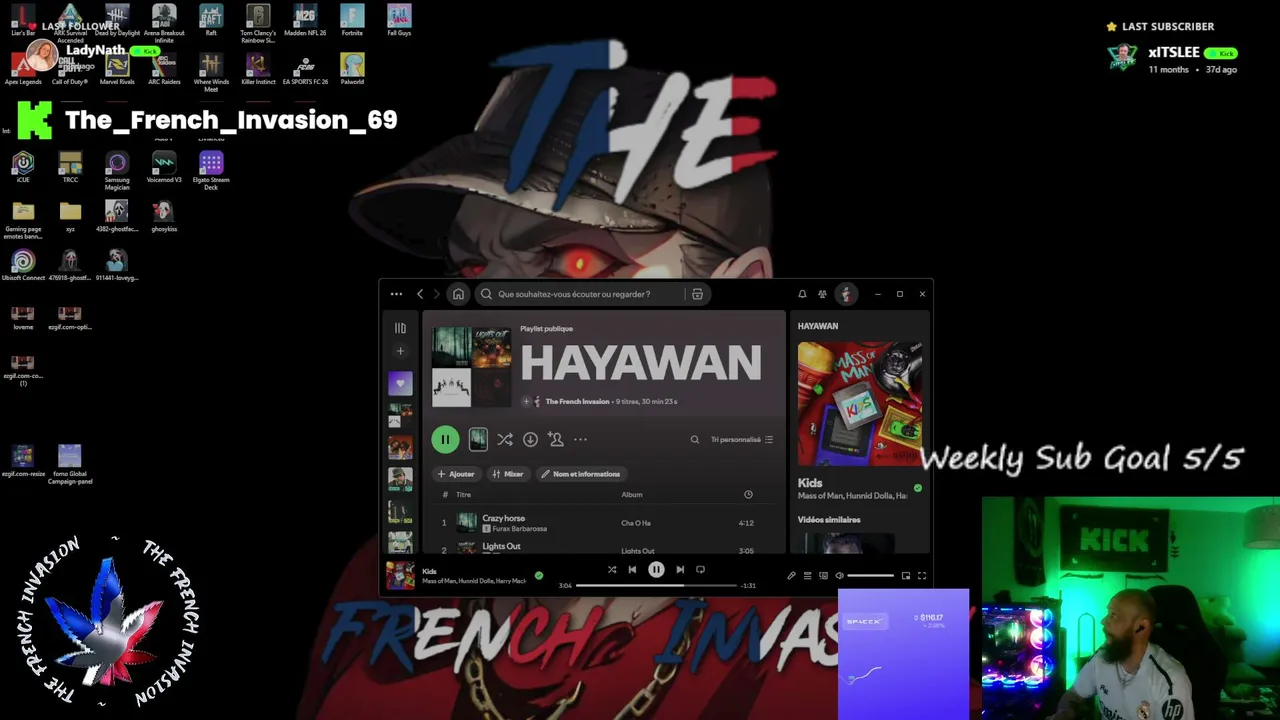Click Nom et informations button

click(x=581, y=474)
